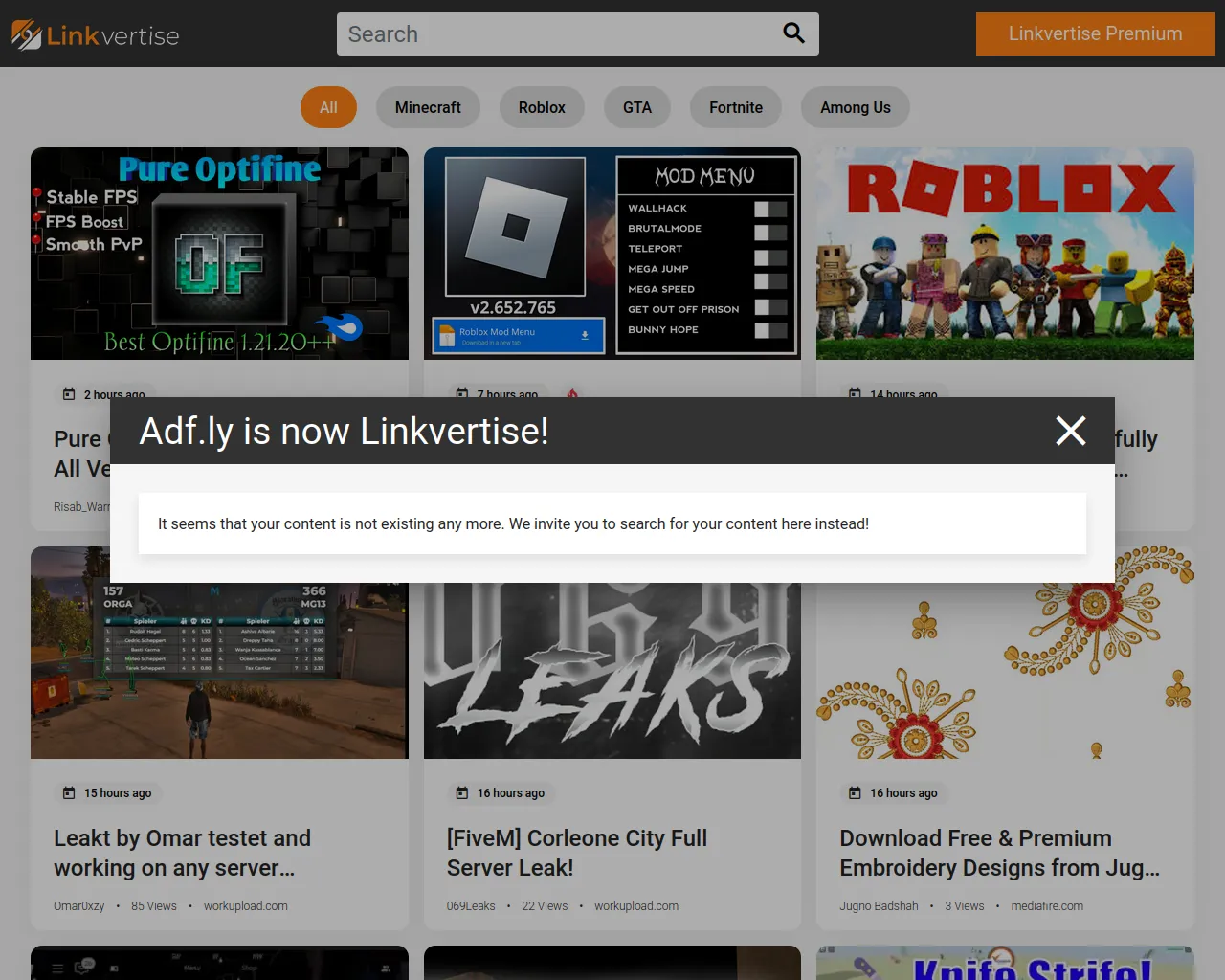Click the calendar icon on the Corleone City card
This screenshot has height=980, width=1225.
point(460,792)
